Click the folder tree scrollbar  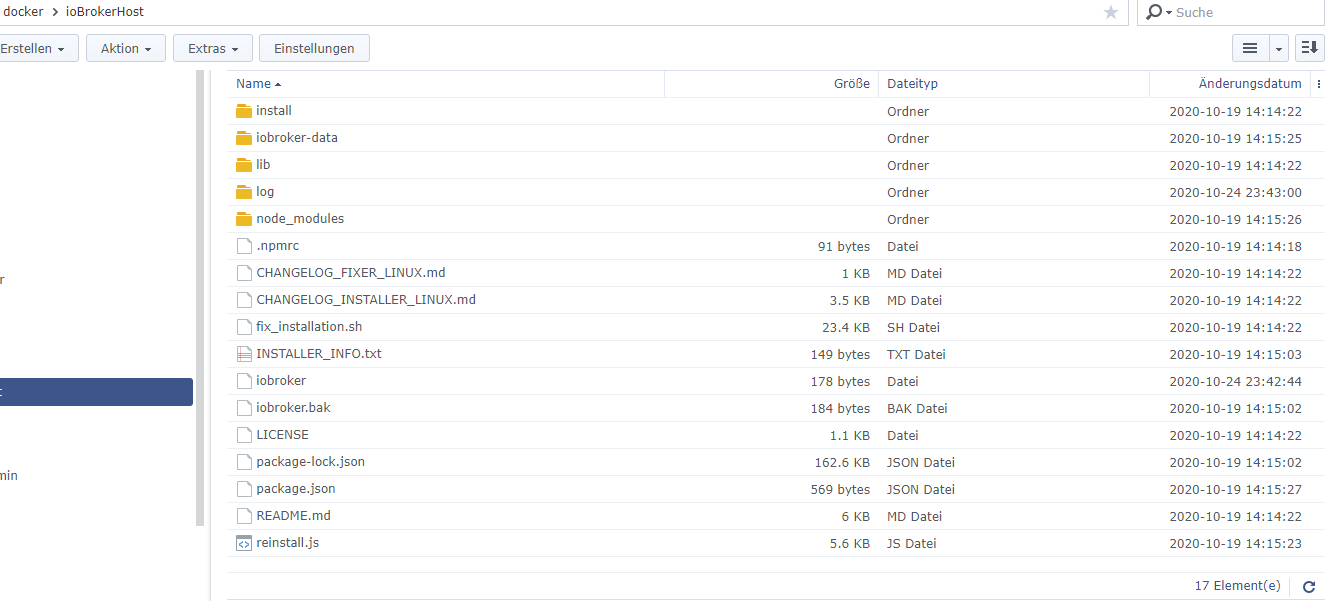[200, 298]
